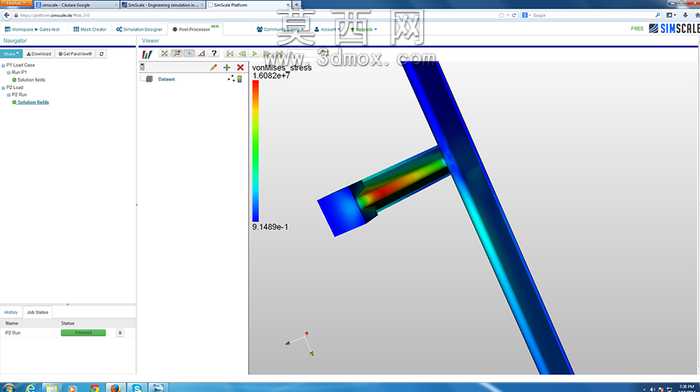Open Skype from the taskbar
700x392 pixels.
coord(137,387)
